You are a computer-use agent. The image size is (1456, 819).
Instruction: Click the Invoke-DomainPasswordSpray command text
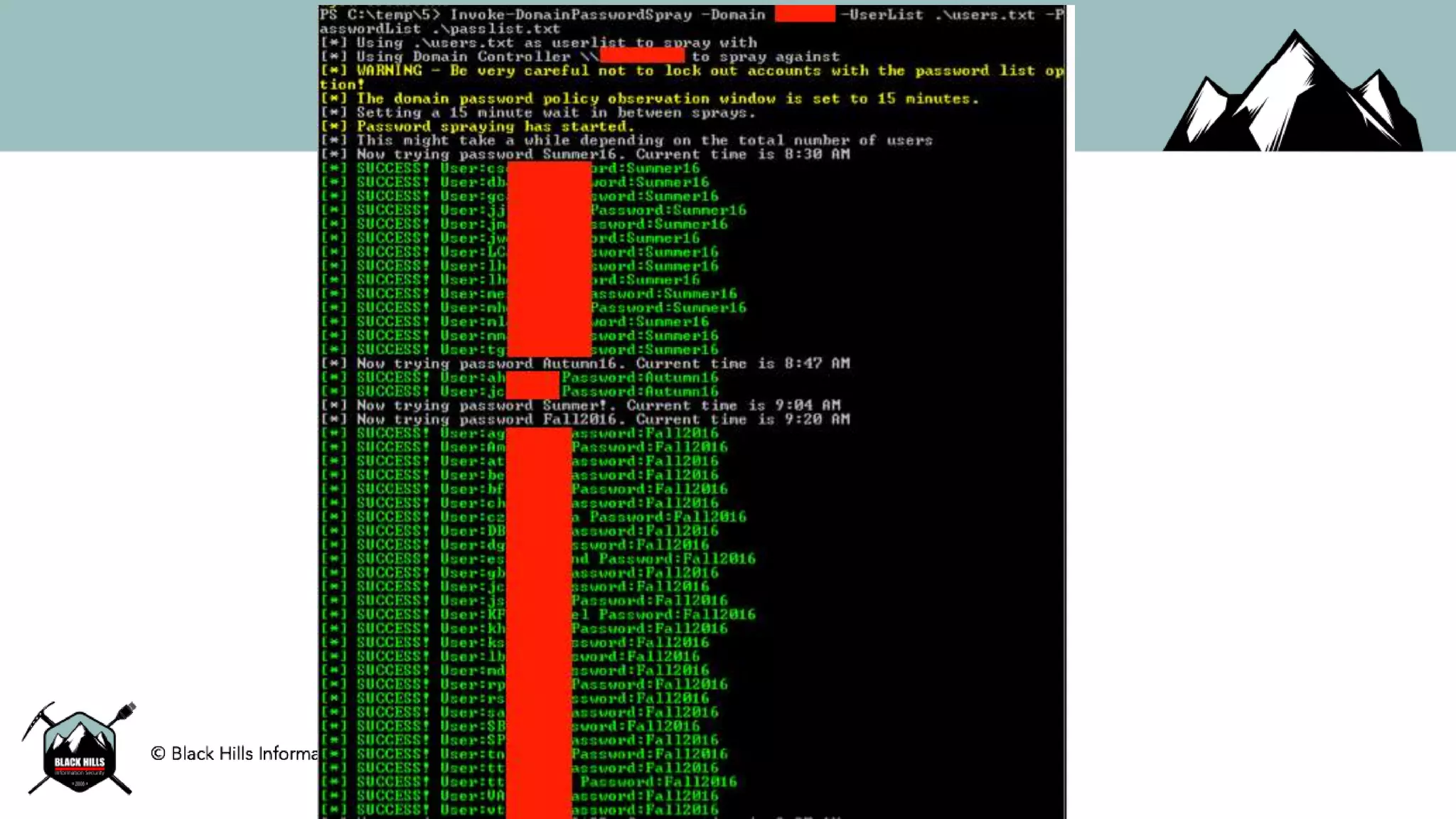tap(571, 14)
